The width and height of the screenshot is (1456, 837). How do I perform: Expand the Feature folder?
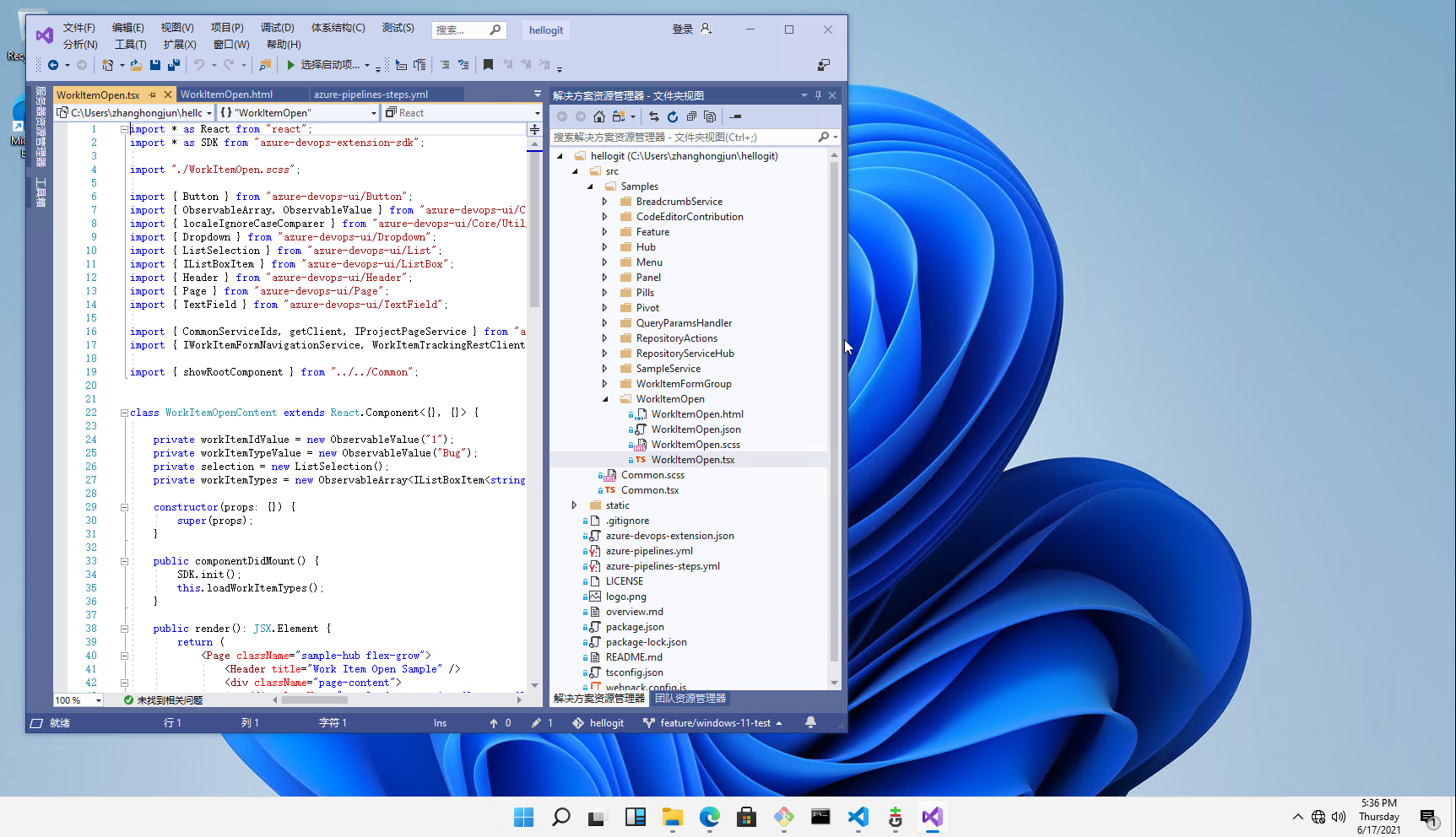pyautogui.click(x=604, y=232)
